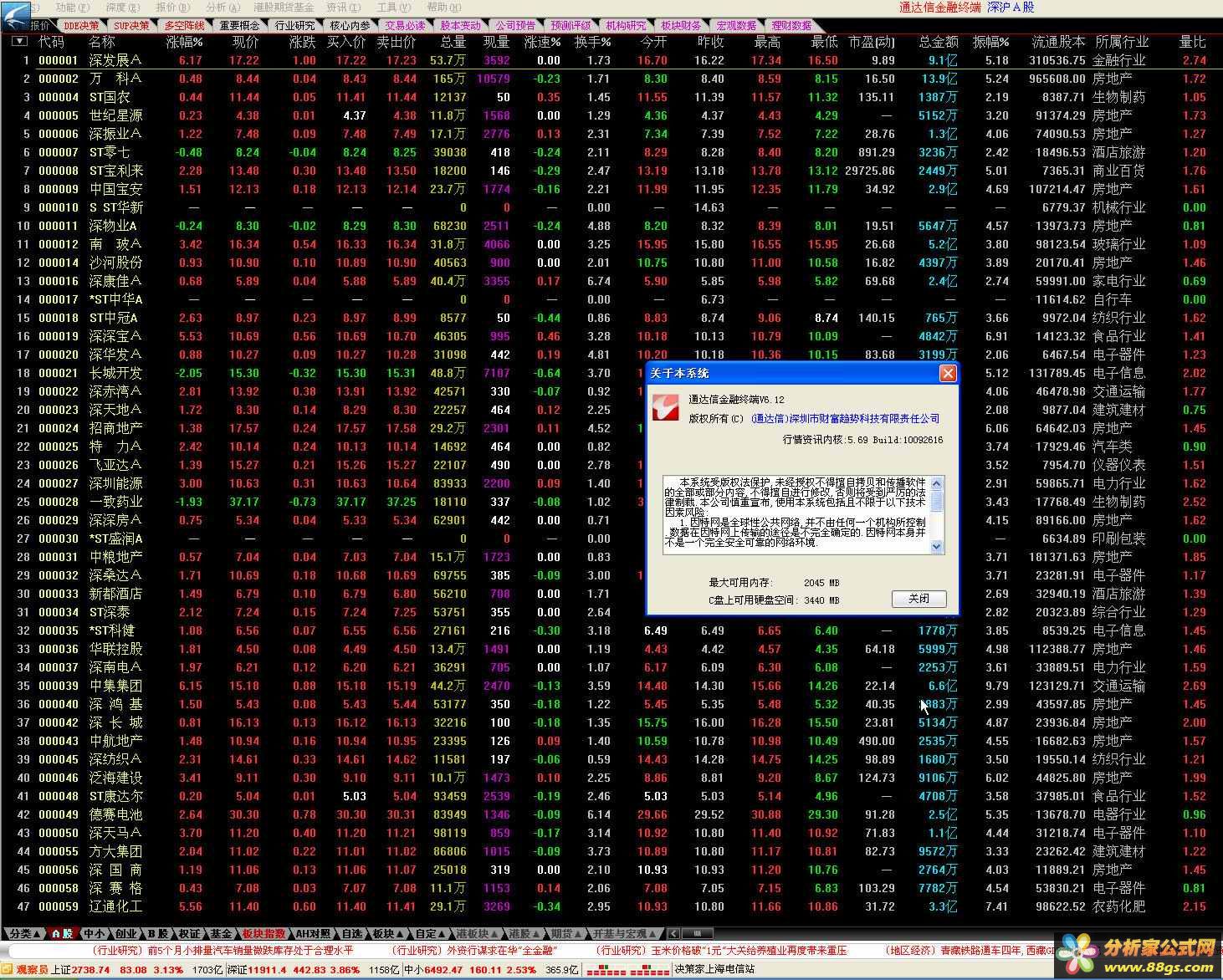1223x980 pixels.
Task: Switch to the 交易必读 tab
Action: [405, 26]
